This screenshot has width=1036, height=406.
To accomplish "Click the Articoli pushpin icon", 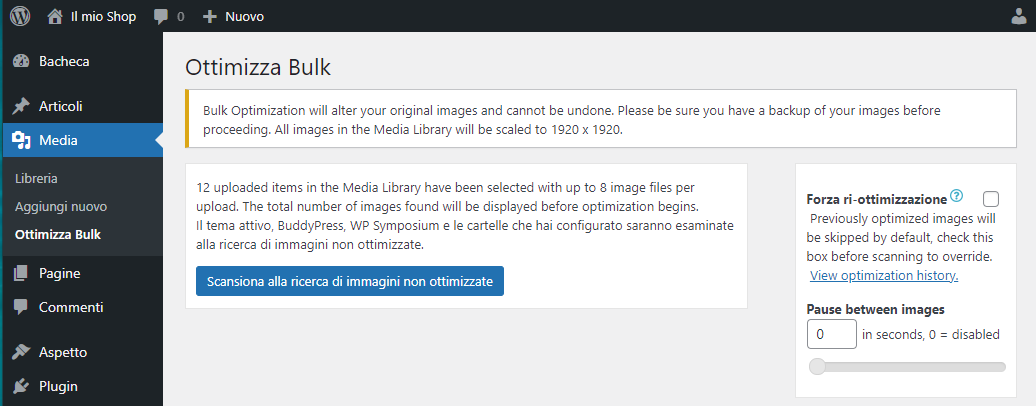I will click(x=21, y=106).
